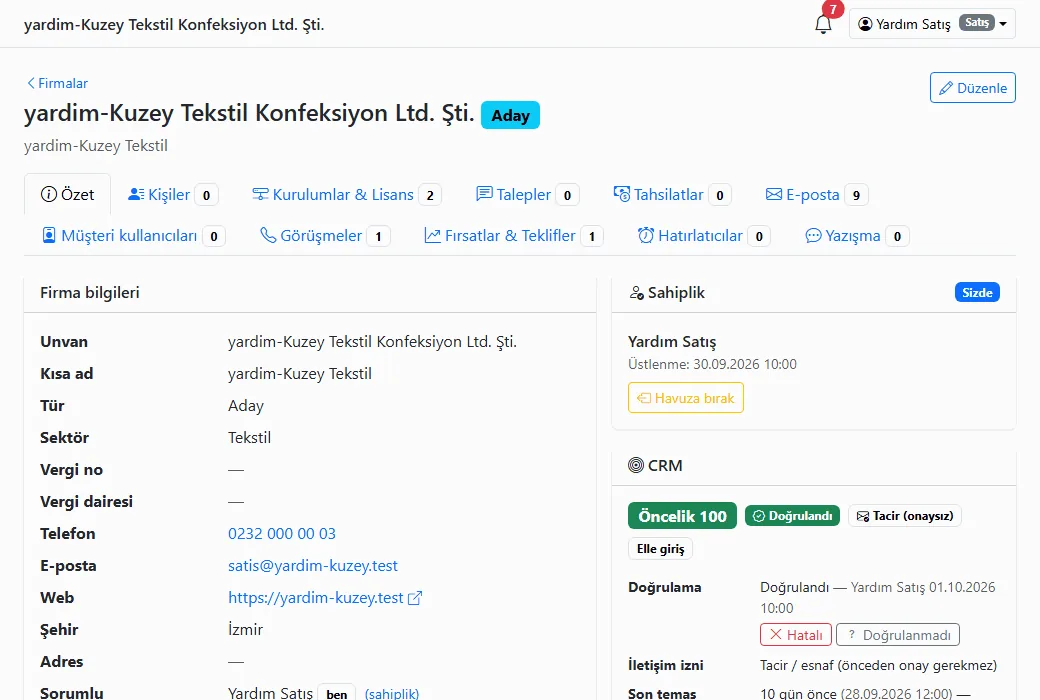The width and height of the screenshot is (1040, 700).
Task: Click the Sizde badge in Sahiplik panel
Action: [977, 293]
